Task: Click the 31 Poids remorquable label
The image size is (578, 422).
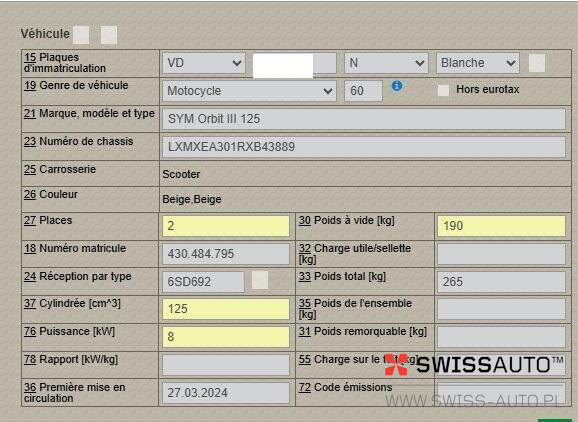Action: tap(363, 331)
